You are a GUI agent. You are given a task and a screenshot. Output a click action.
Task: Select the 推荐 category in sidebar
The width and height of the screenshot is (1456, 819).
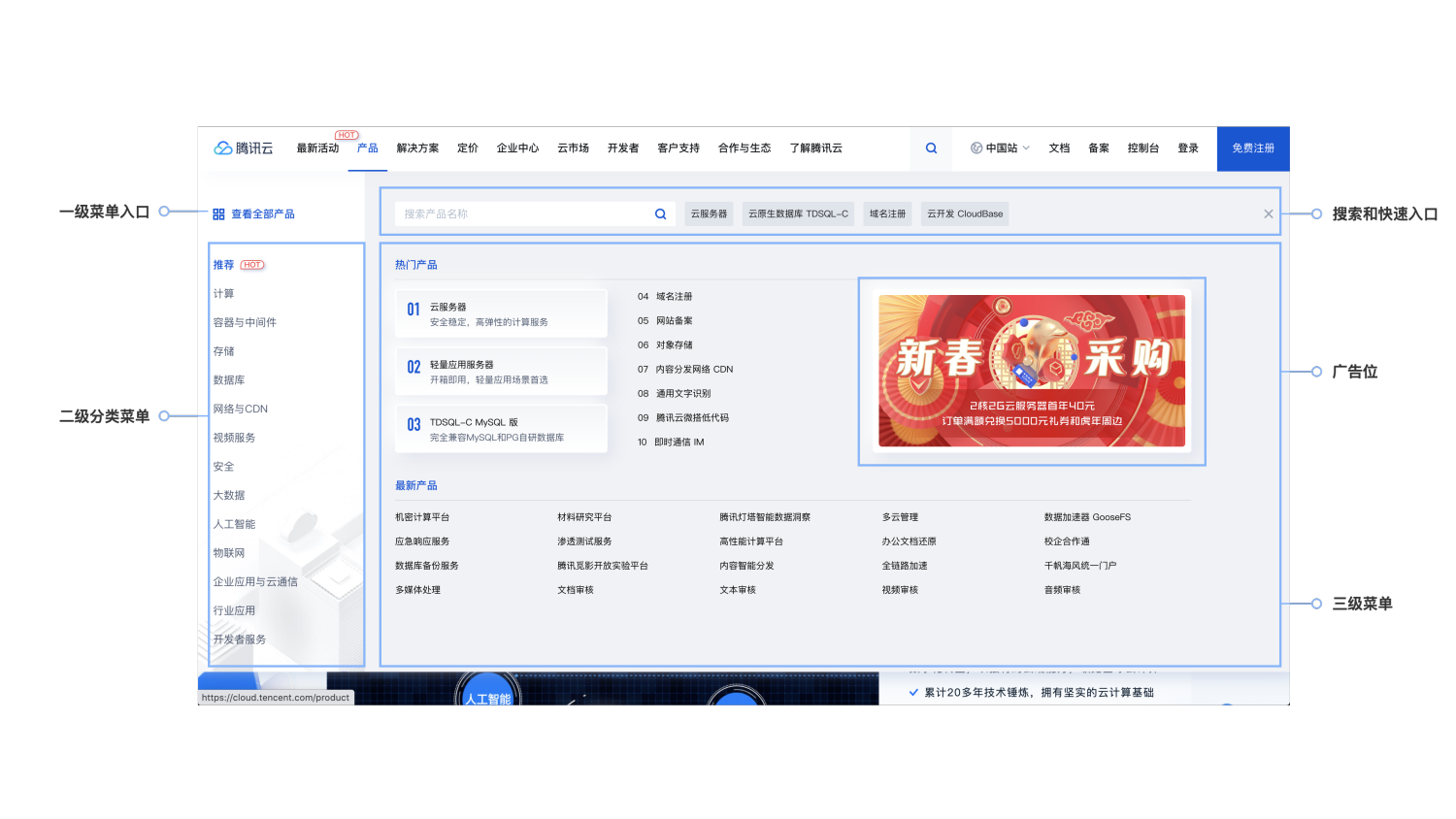click(224, 265)
